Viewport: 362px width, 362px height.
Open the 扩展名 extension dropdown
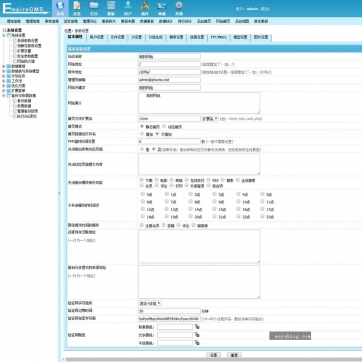(210, 118)
